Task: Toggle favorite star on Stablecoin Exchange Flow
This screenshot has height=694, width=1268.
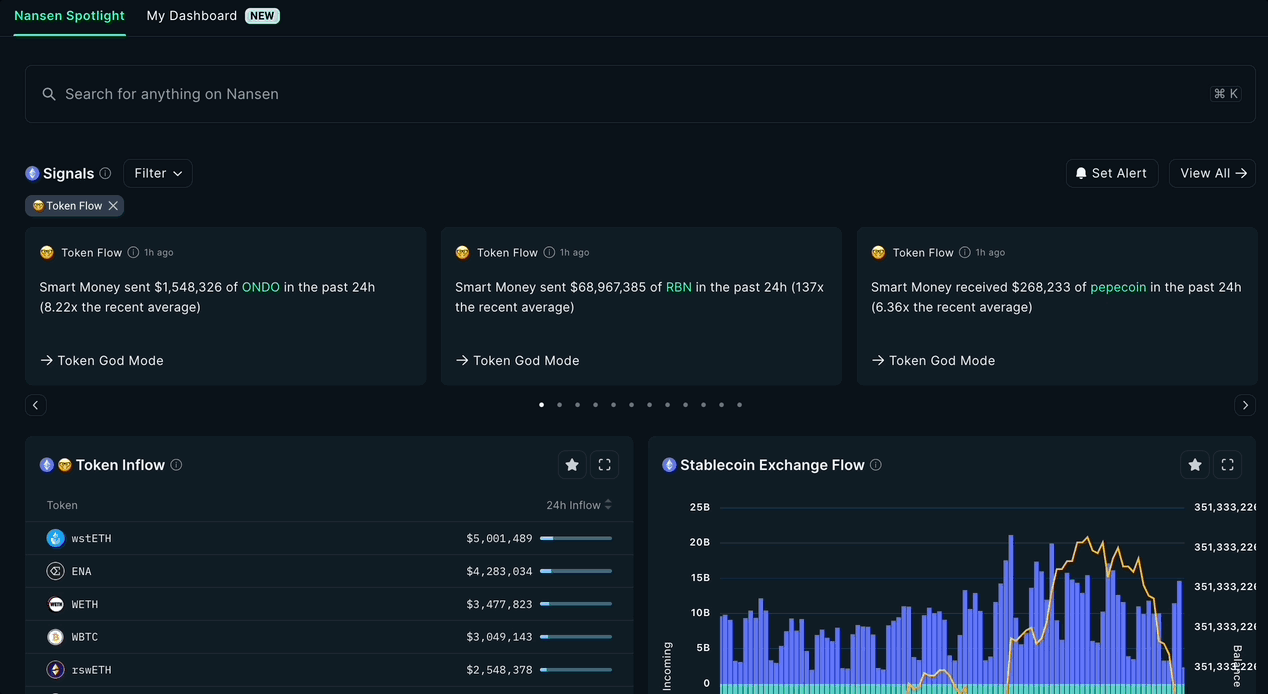Action: click(x=1195, y=464)
